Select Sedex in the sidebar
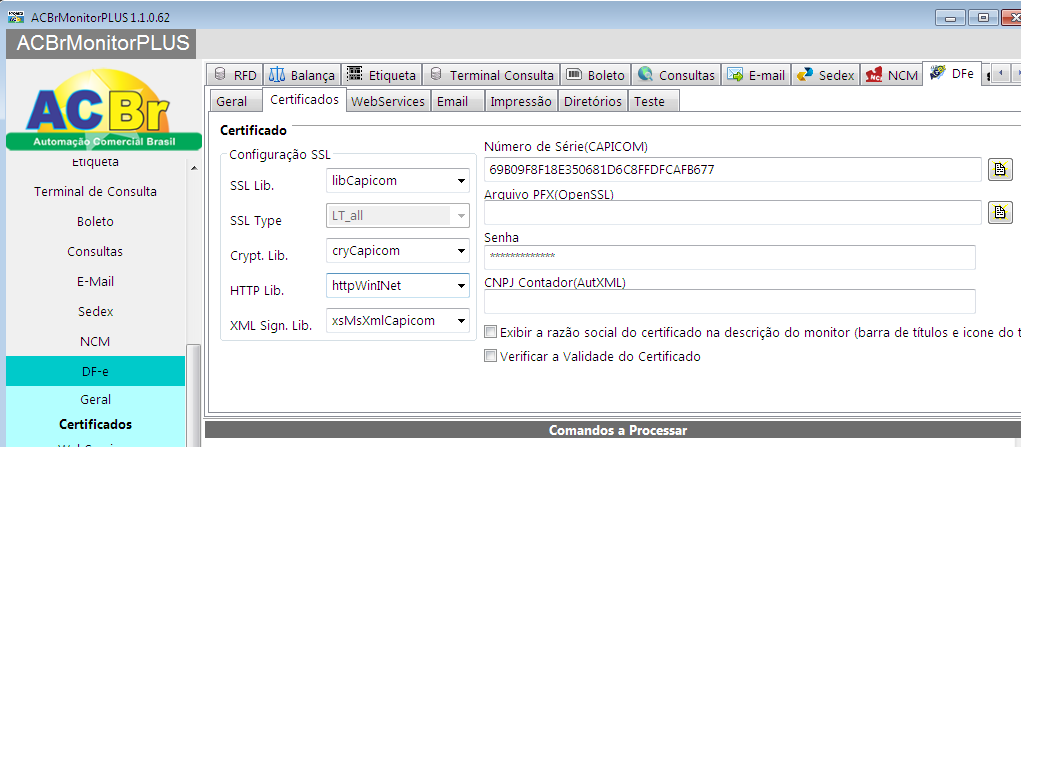The width and height of the screenshot is (1063, 768). tap(96, 312)
